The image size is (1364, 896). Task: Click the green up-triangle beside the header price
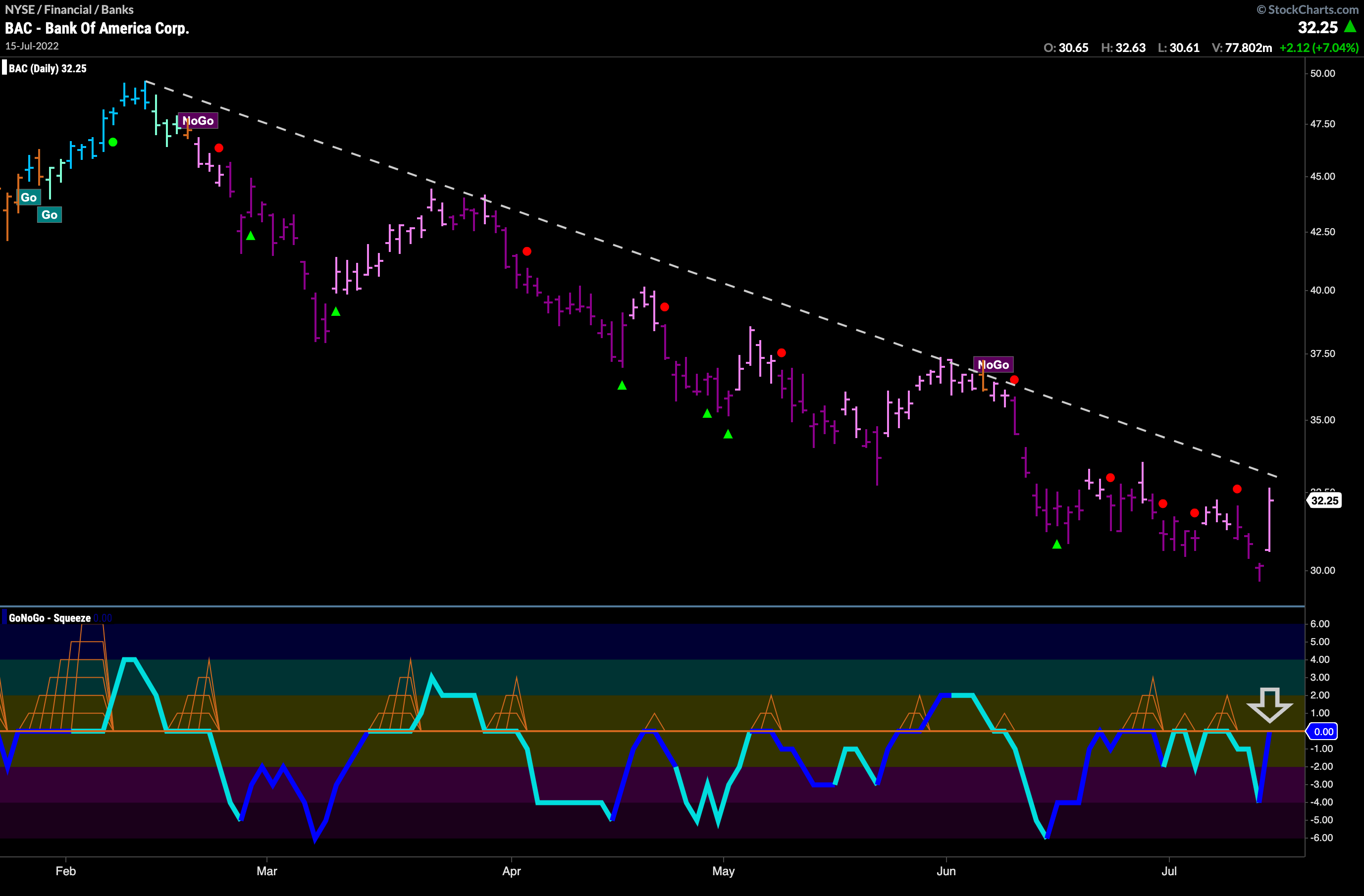pyautogui.click(x=1350, y=26)
